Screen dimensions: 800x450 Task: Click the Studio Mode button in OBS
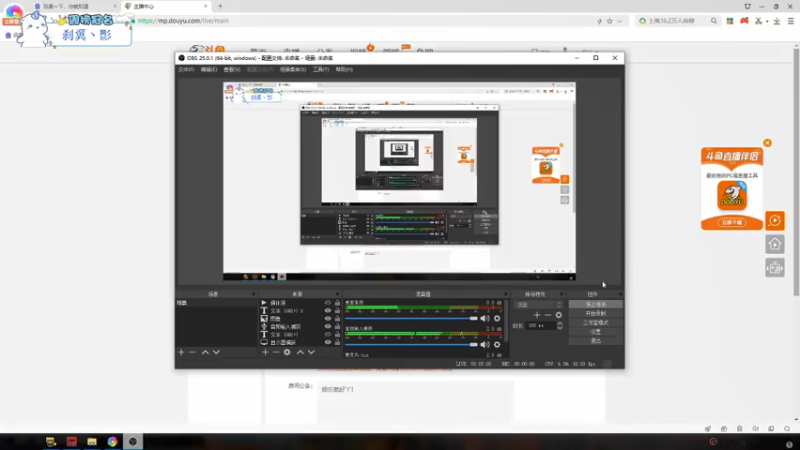[595, 322]
